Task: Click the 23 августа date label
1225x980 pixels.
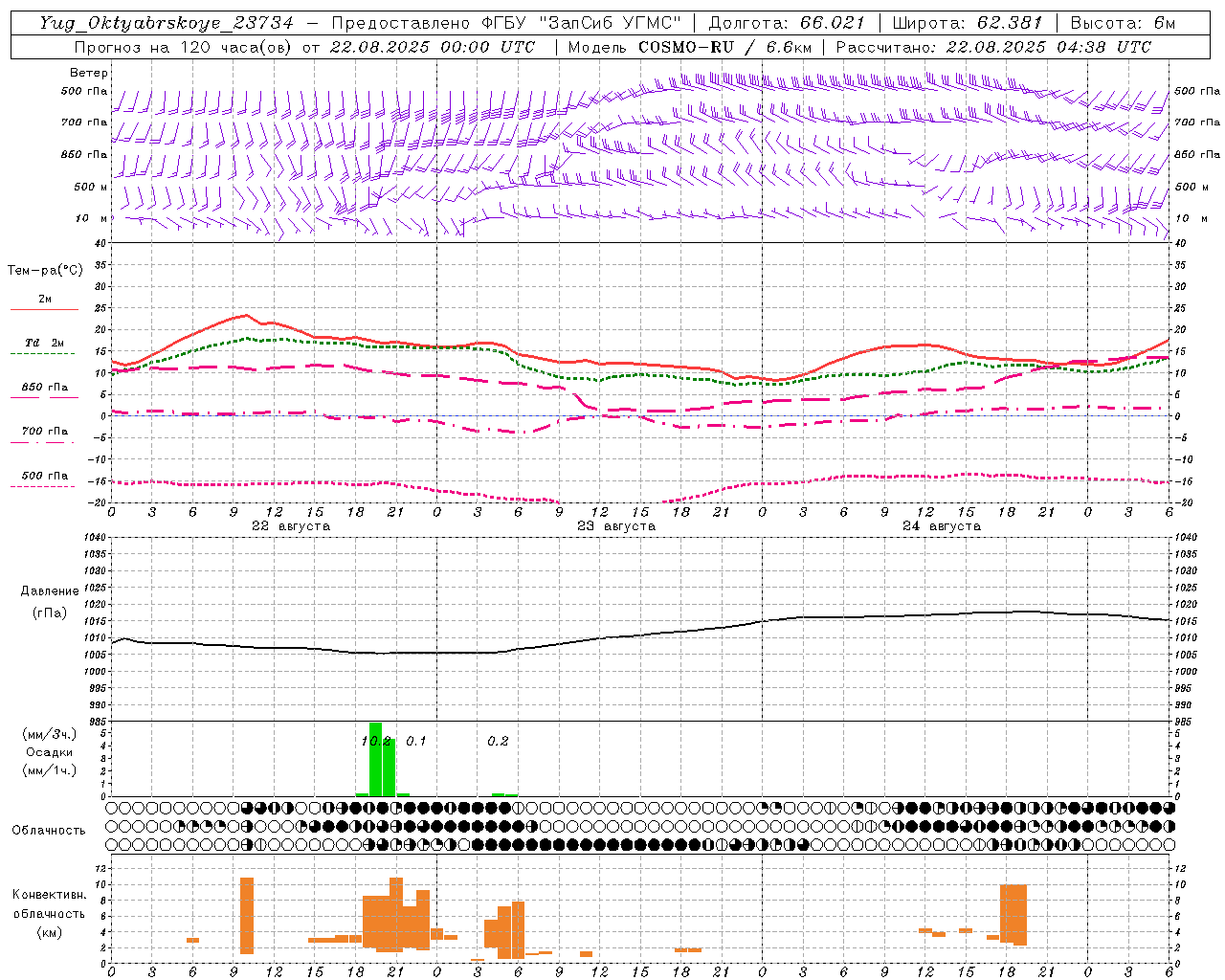Action: pos(615,526)
